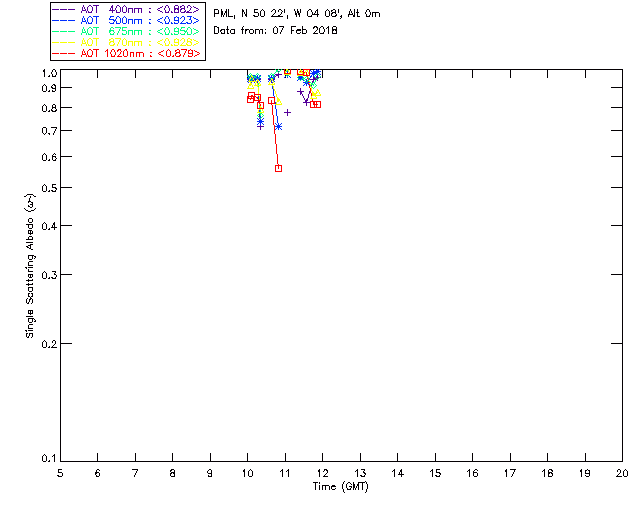Click the red dashed line sample in legend
The height and width of the screenshot is (512, 640).
[x=64, y=53]
